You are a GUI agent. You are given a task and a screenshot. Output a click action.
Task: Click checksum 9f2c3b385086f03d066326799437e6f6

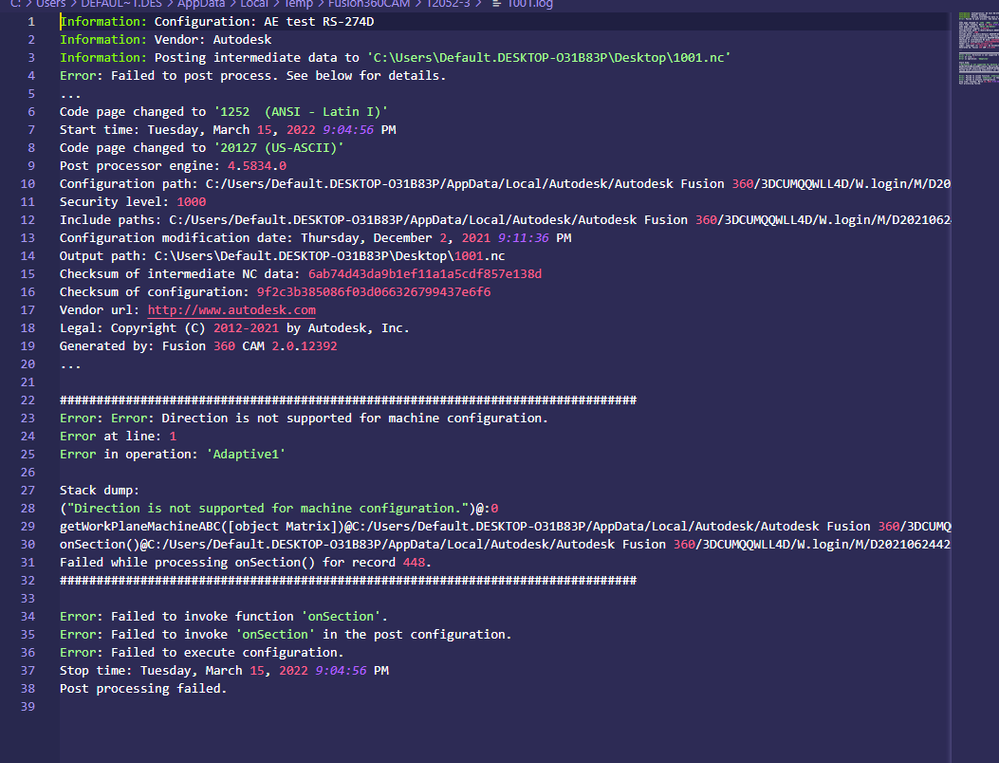pos(373,292)
